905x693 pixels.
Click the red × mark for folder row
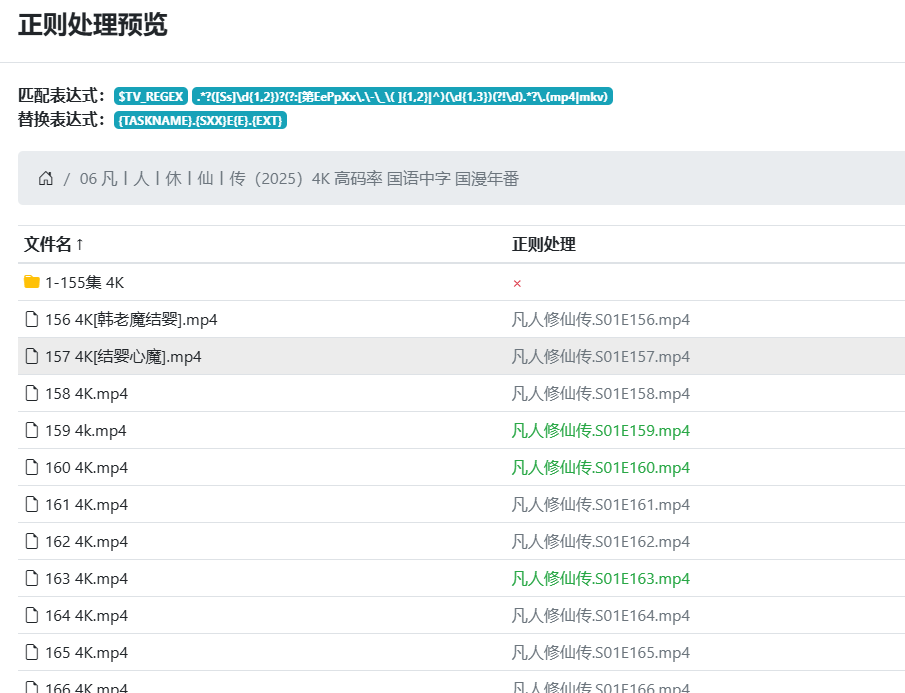tap(517, 283)
